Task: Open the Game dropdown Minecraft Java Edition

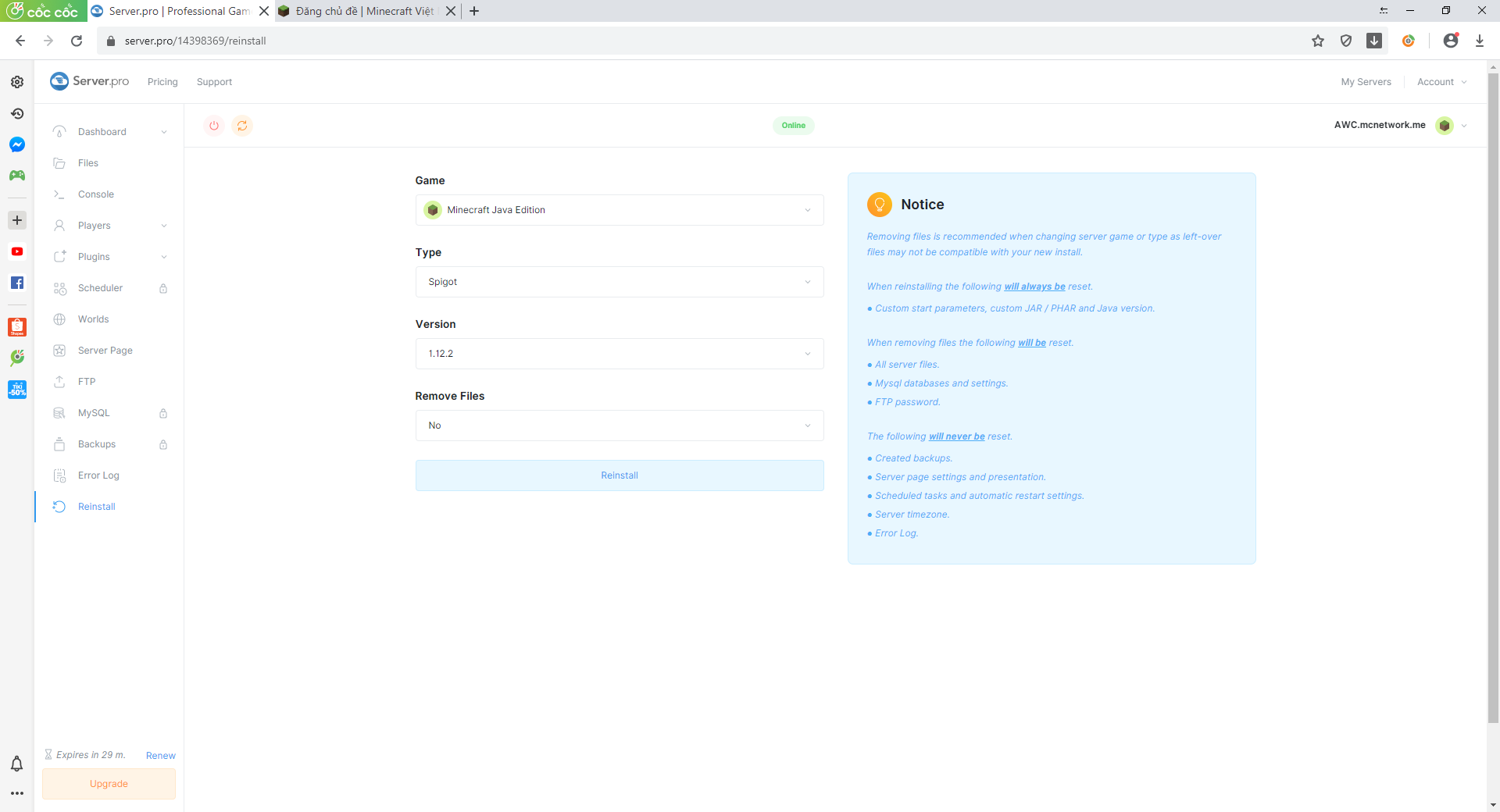Action: pyautogui.click(x=620, y=210)
